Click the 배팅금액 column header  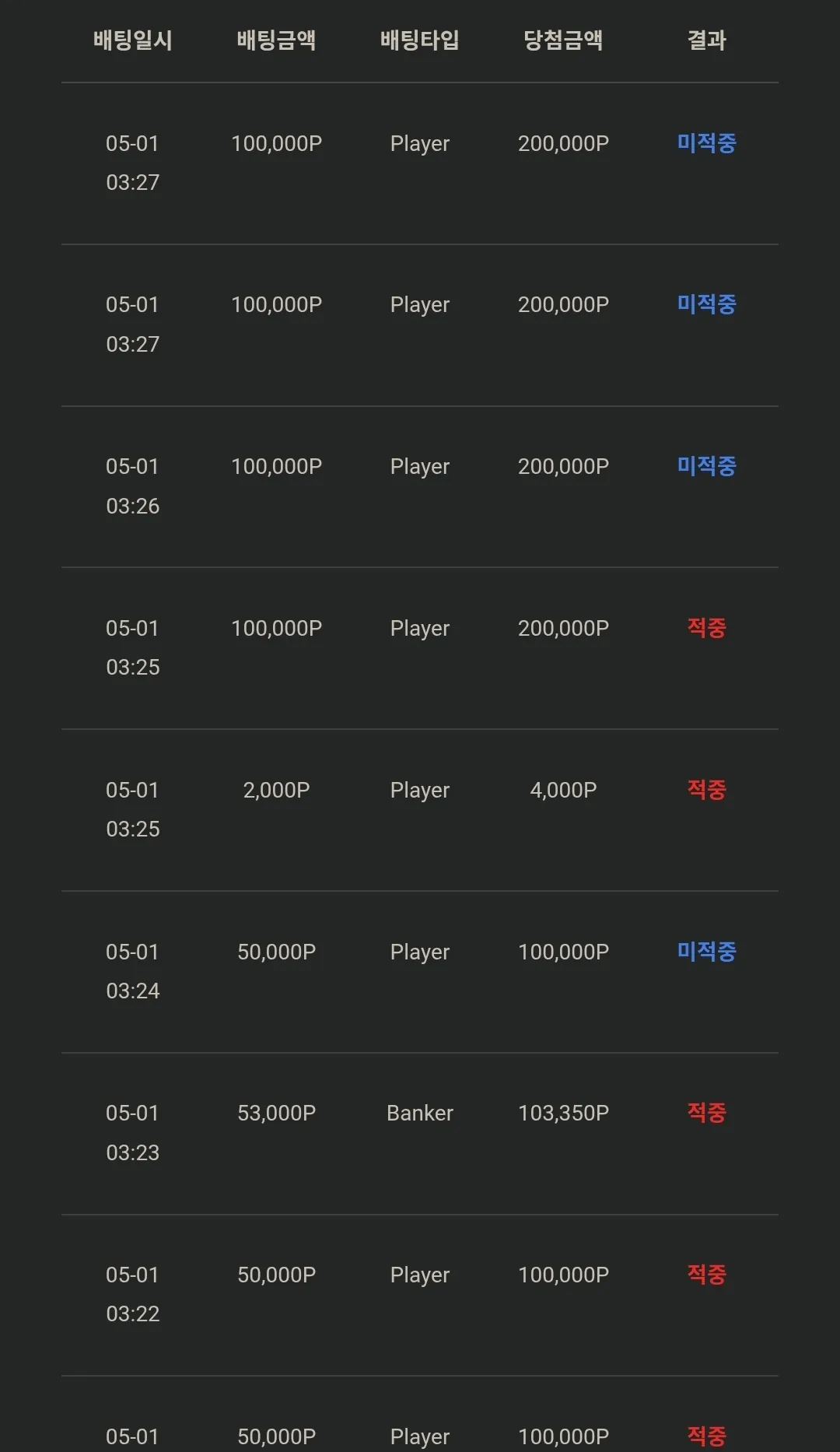276,40
